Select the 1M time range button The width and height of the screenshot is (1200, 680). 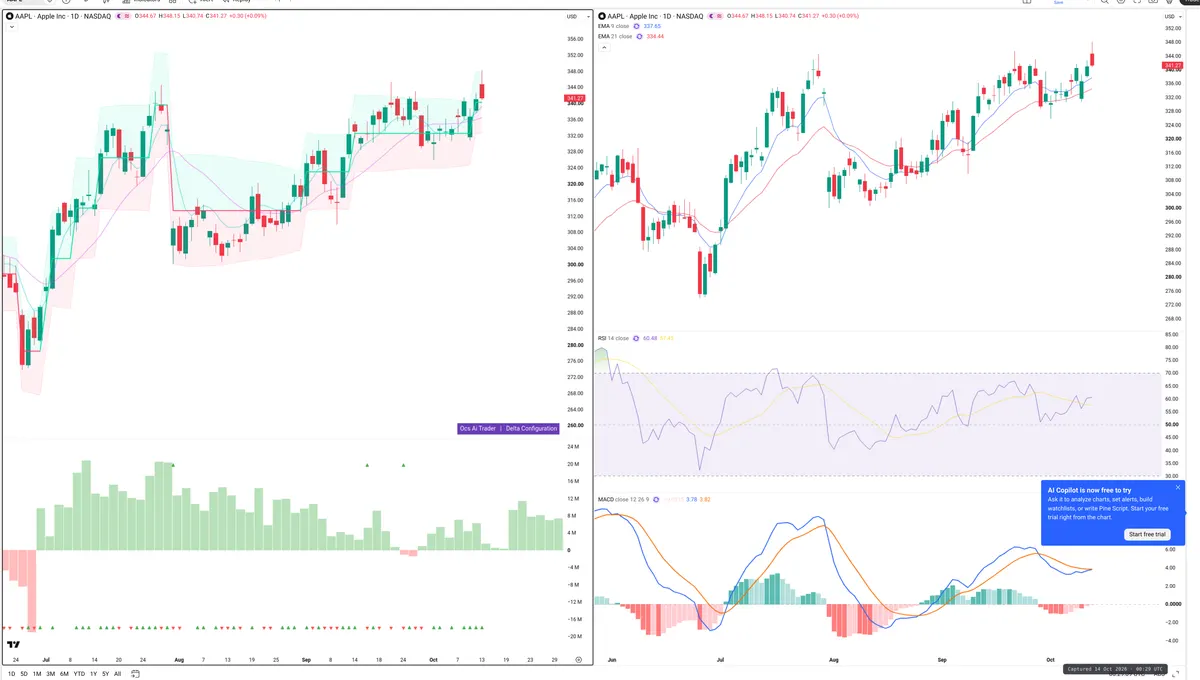point(37,674)
